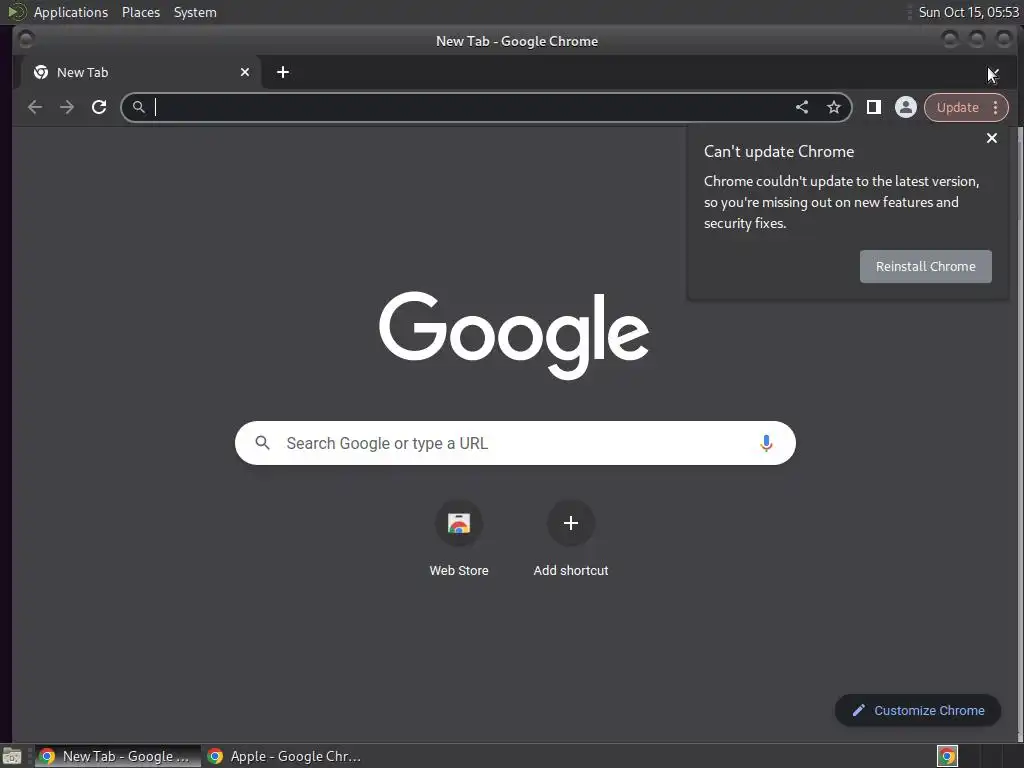1024x768 pixels.
Task: Open the Chrome three-dot menu
Action: 995,107
